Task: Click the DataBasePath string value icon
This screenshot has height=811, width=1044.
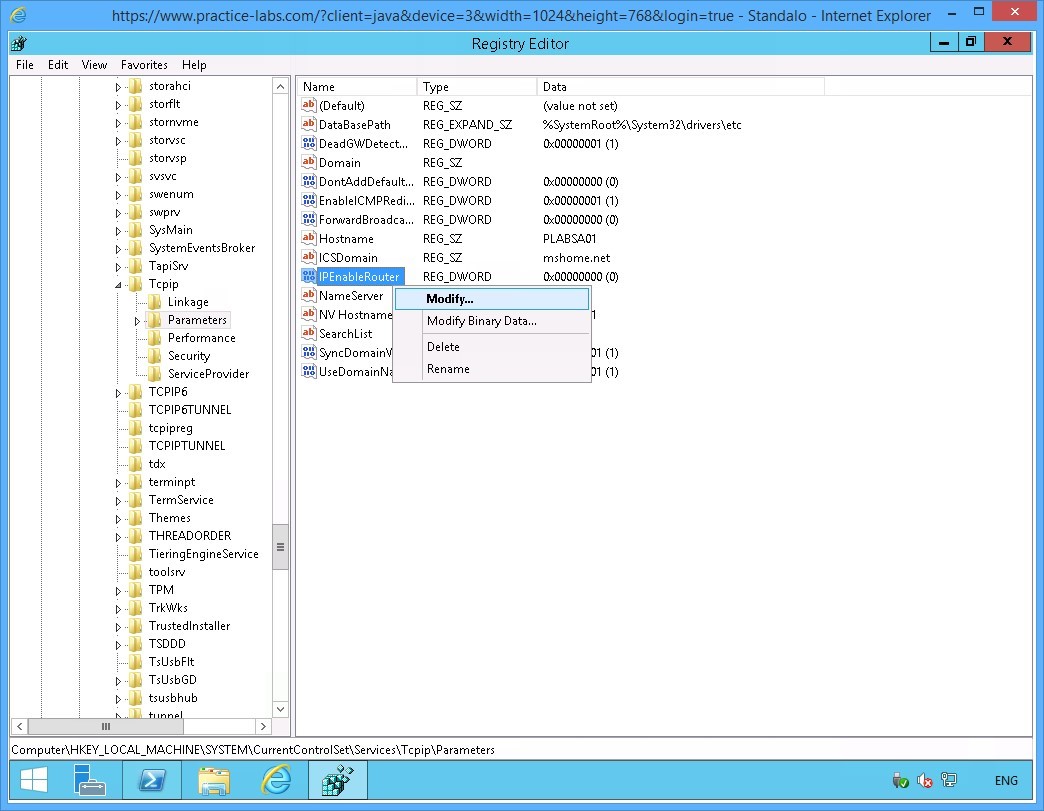Action: coord(309,125)
